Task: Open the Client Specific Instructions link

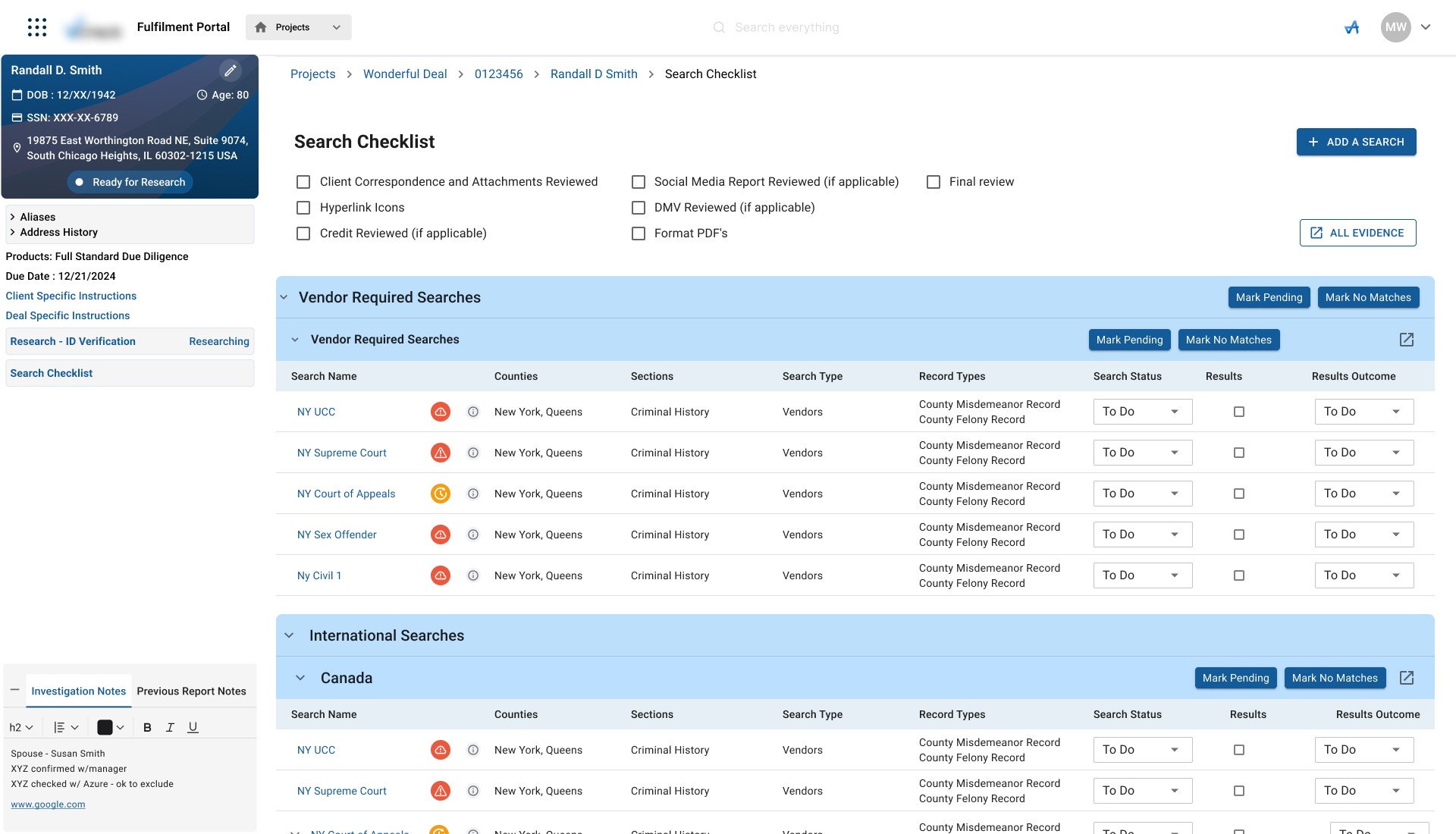Action: pos(71,296)
